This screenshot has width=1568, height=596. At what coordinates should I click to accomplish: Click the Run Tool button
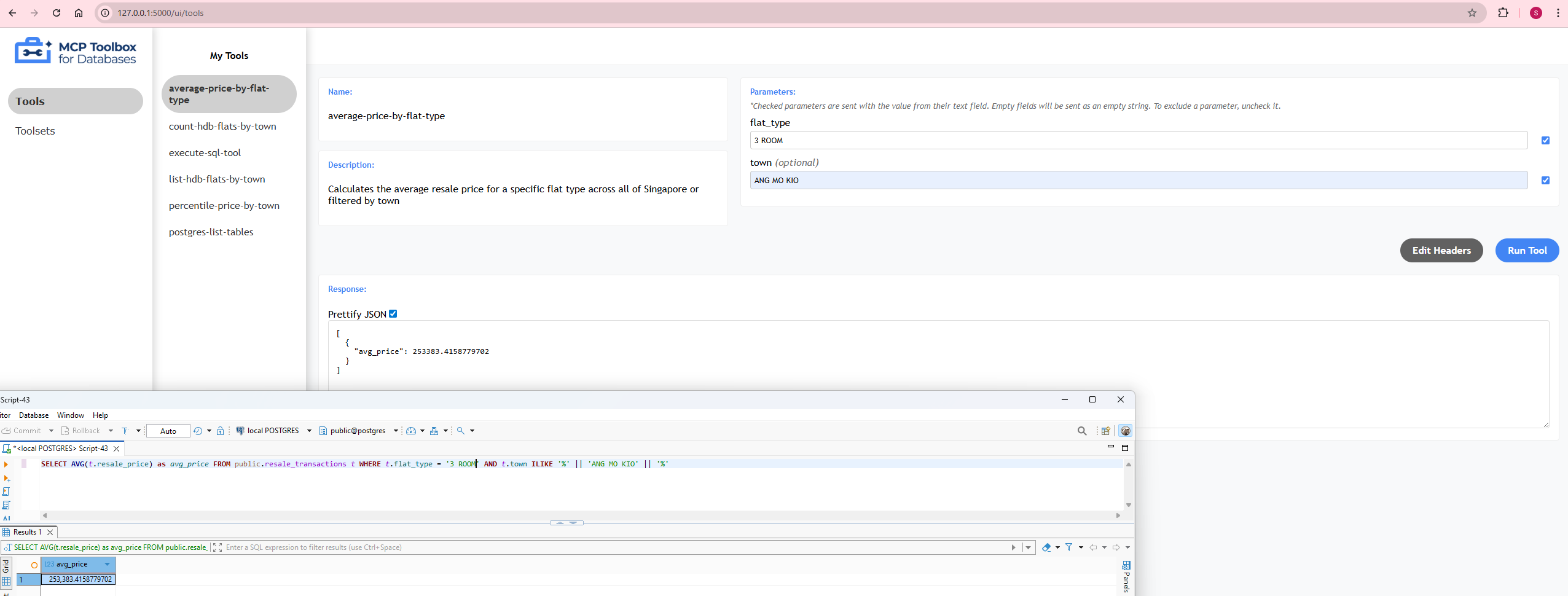(x=1527, y=250)
